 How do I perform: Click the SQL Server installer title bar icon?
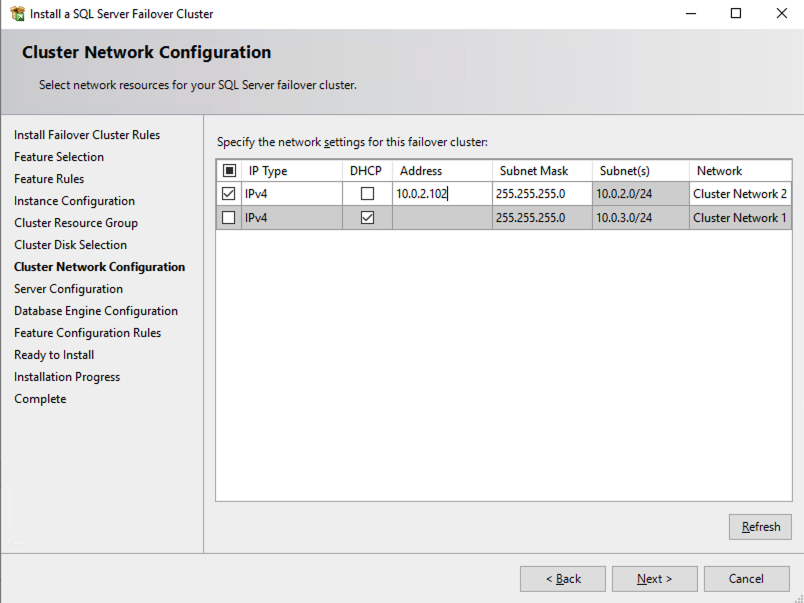(x=17, y=14)
